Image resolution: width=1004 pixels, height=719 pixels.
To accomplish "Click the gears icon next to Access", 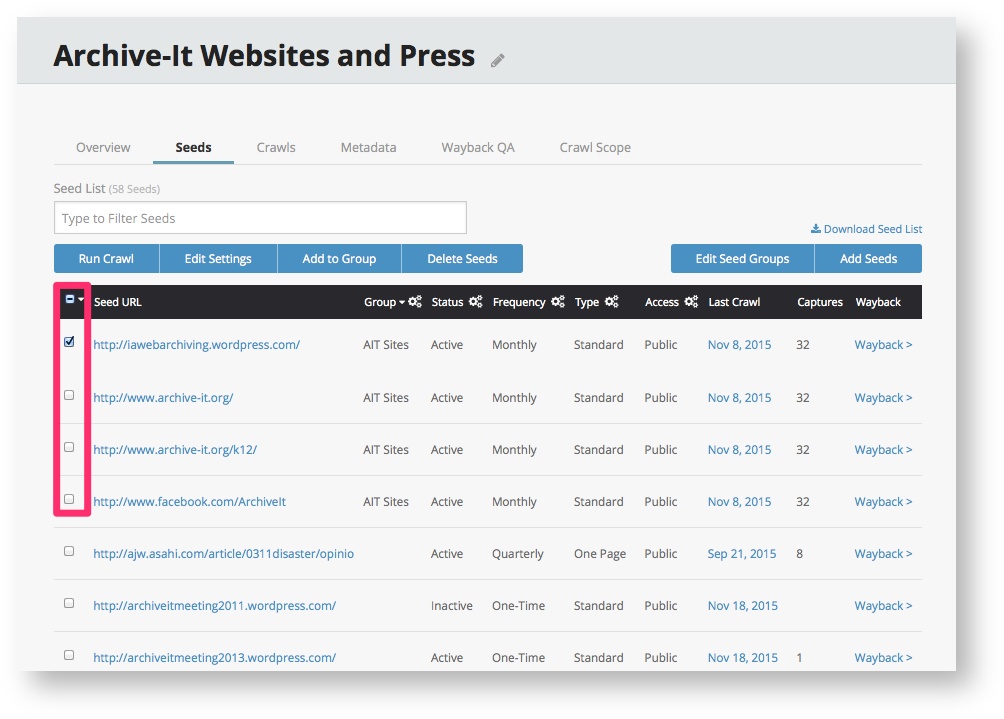I will tap(691, 302).
